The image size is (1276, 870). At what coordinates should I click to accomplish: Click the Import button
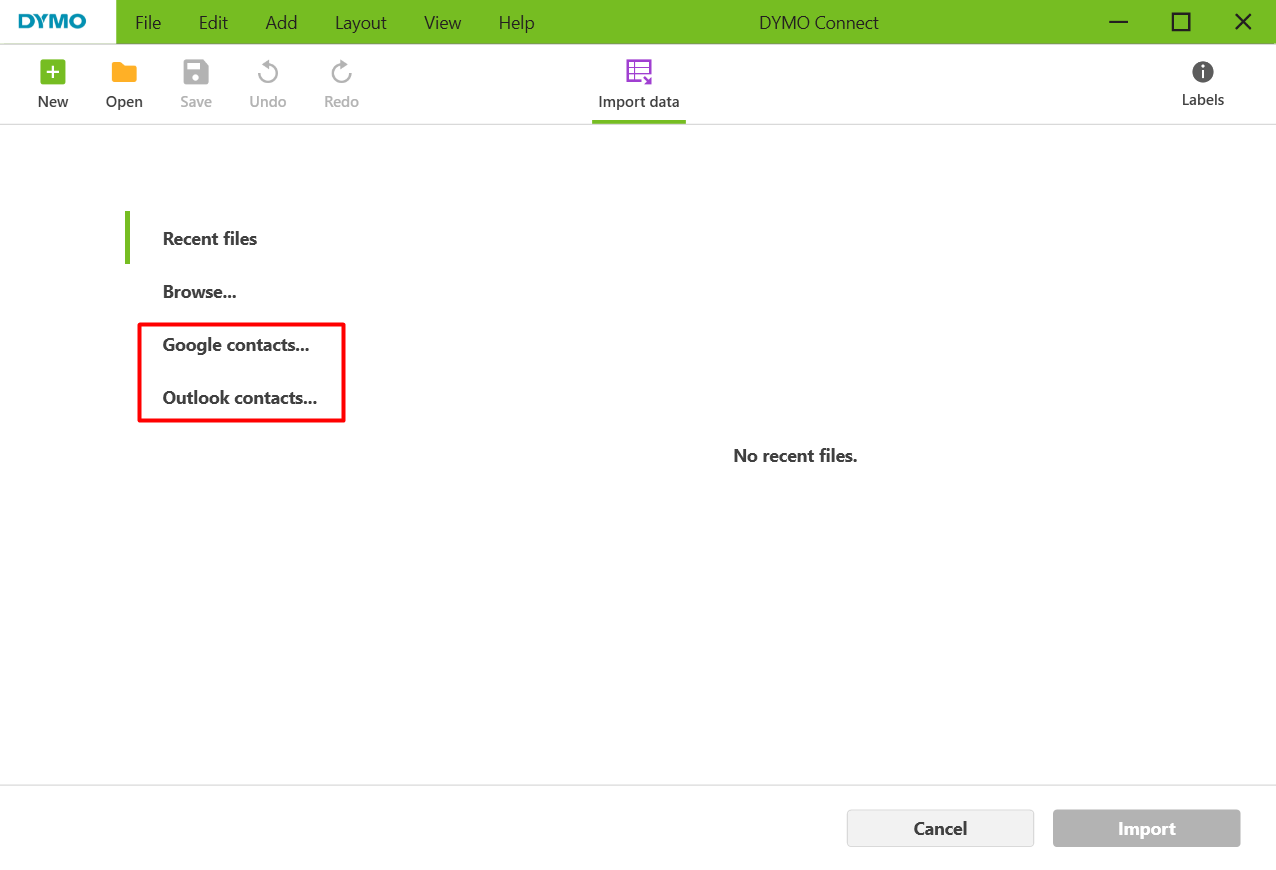[1146, 829]
